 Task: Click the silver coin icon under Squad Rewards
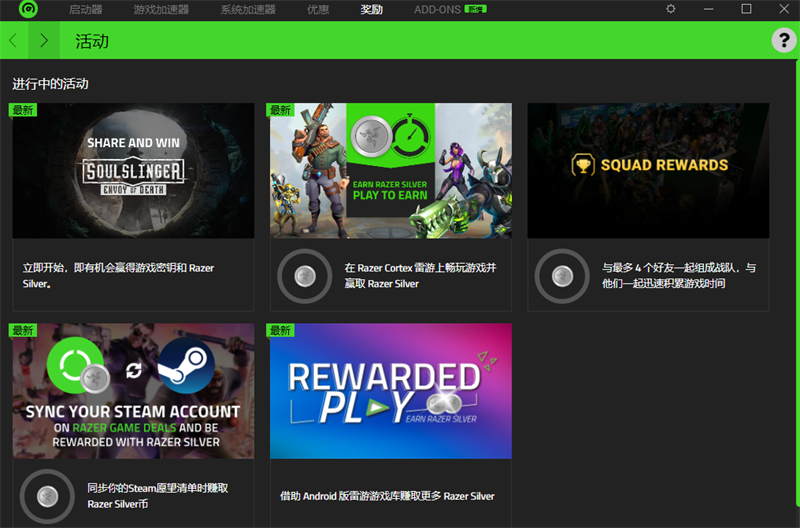[562, 276]
